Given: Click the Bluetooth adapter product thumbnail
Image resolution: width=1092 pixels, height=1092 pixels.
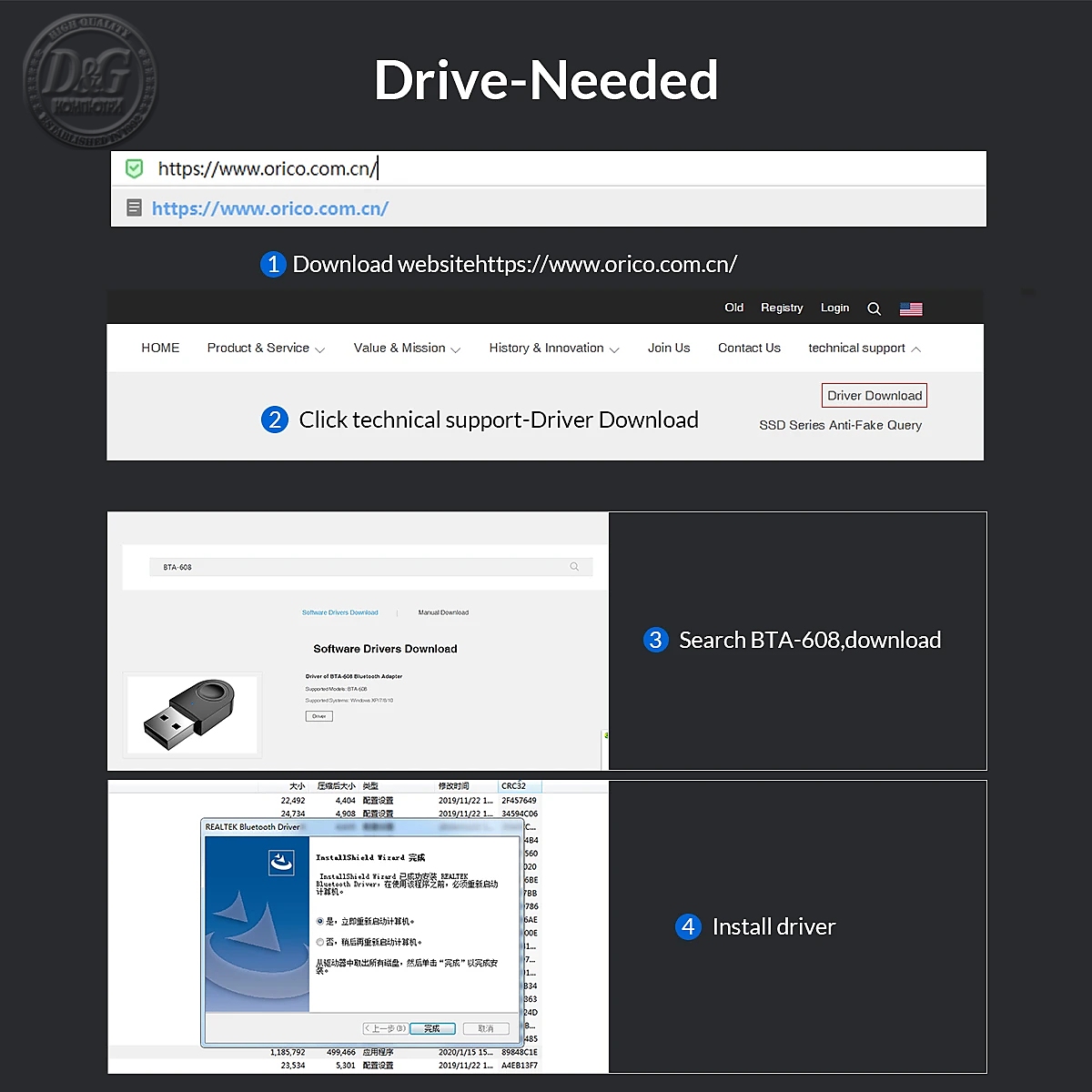Looking at the screenshot, I should click(x=192, y=713).
